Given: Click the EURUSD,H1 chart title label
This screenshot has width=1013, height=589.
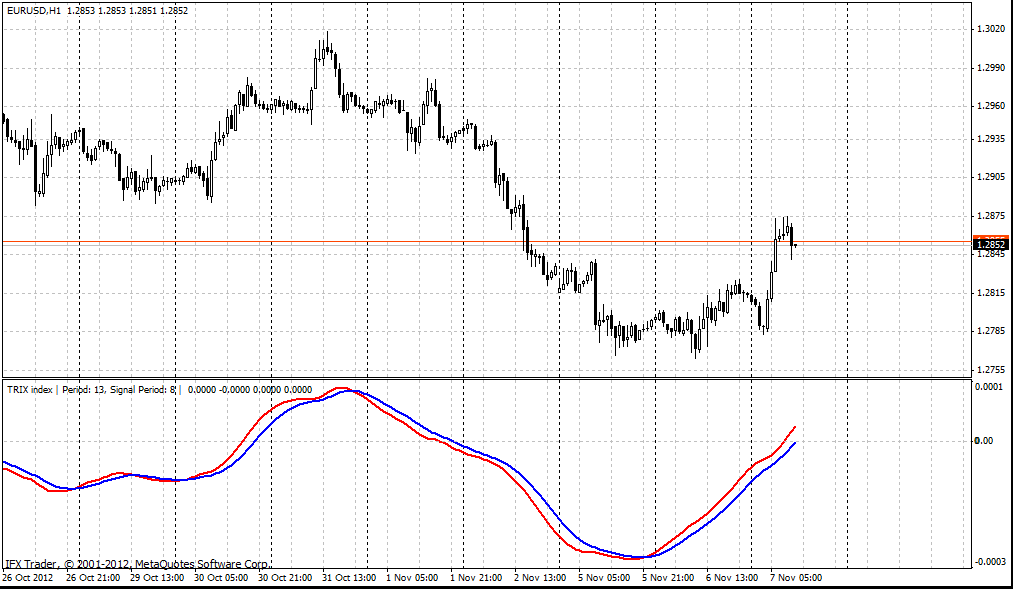Looking at the screenshot, I should click(33, 10).
